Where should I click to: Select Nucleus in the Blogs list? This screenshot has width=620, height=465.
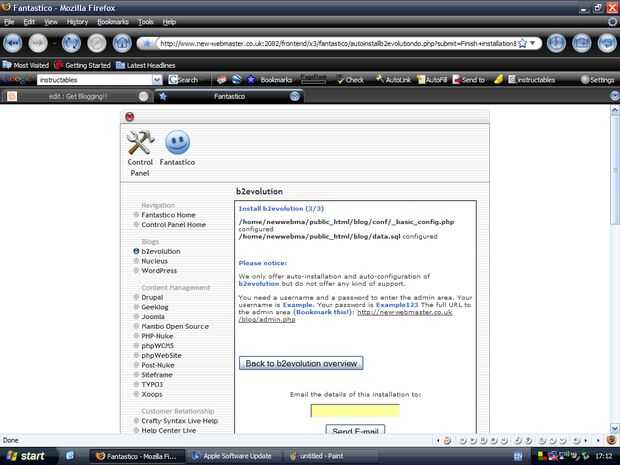[x=154, y=261]
